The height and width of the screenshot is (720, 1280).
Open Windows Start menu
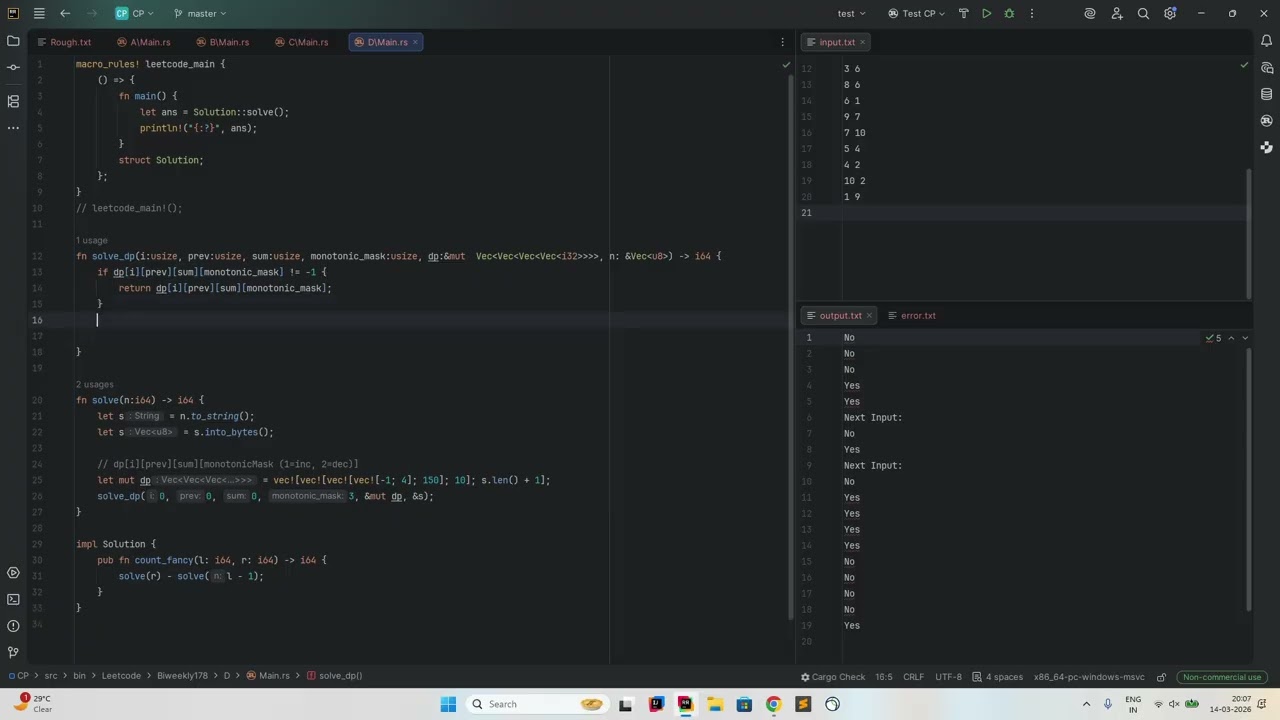tap(448, 704)
